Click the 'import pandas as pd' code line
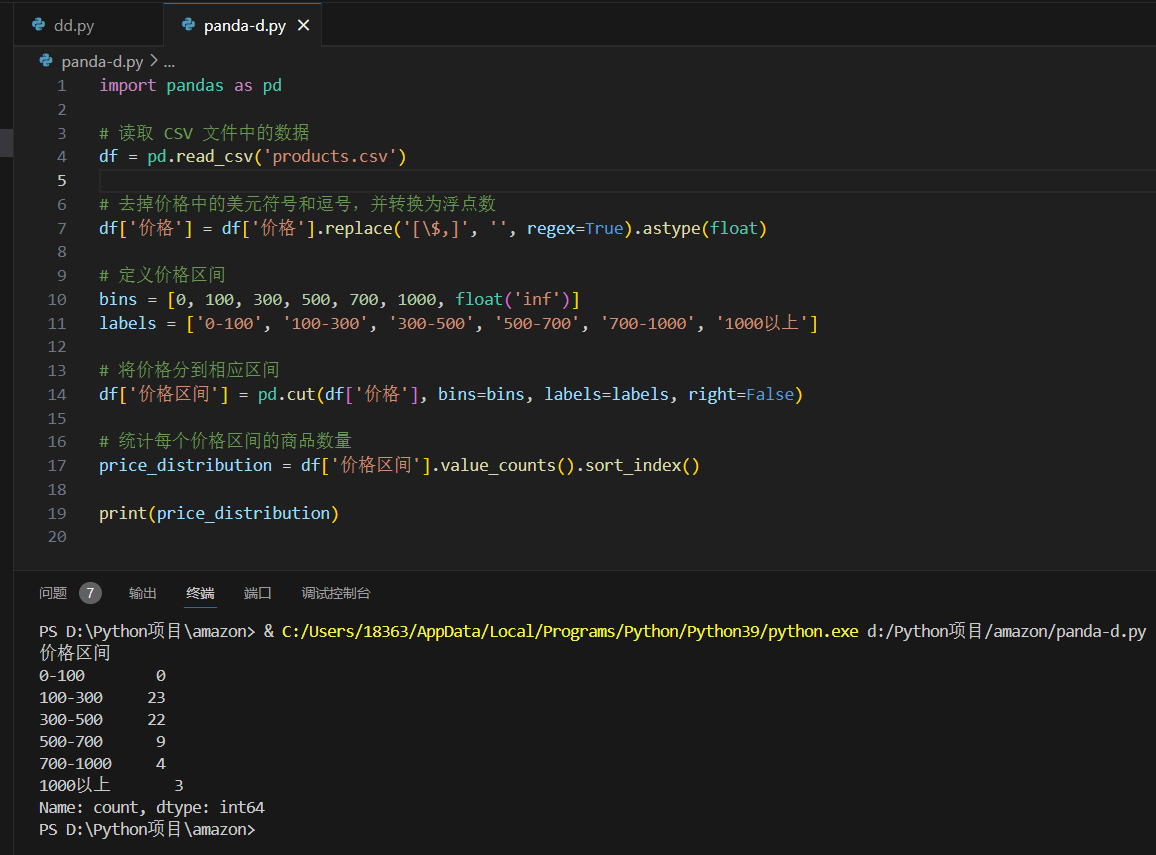 coord(190,86)
